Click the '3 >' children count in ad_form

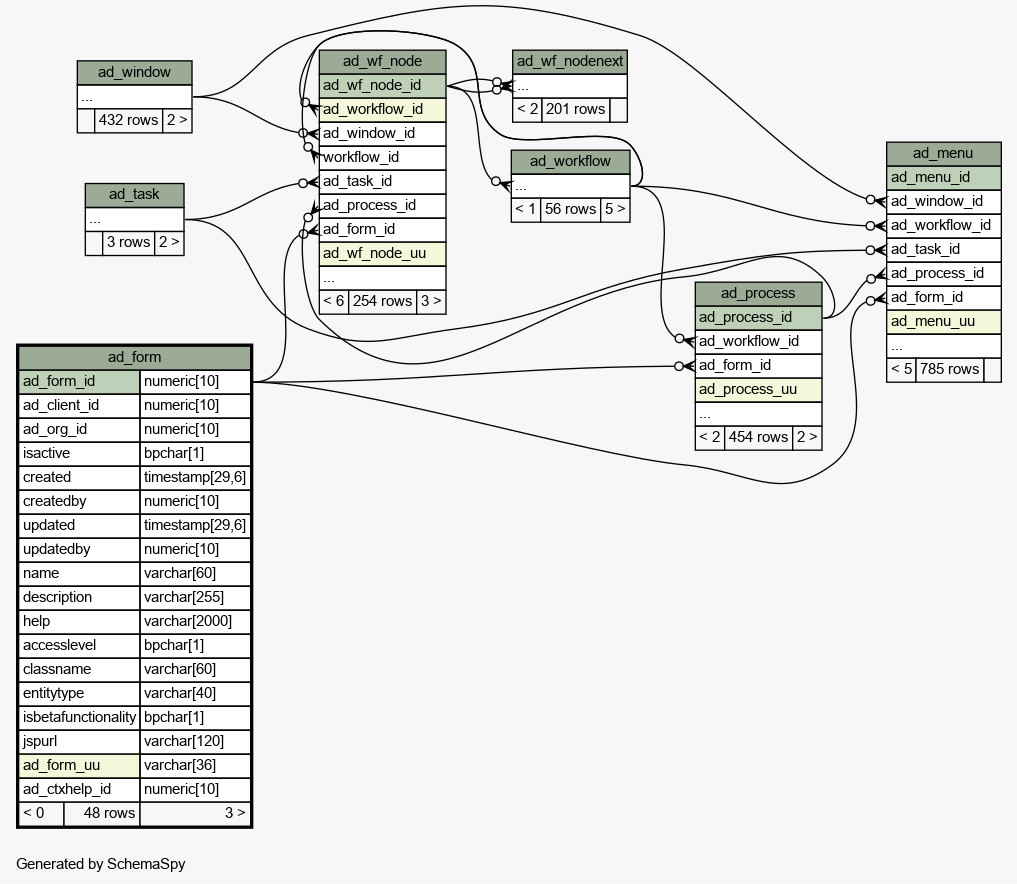tap(195, 813)
